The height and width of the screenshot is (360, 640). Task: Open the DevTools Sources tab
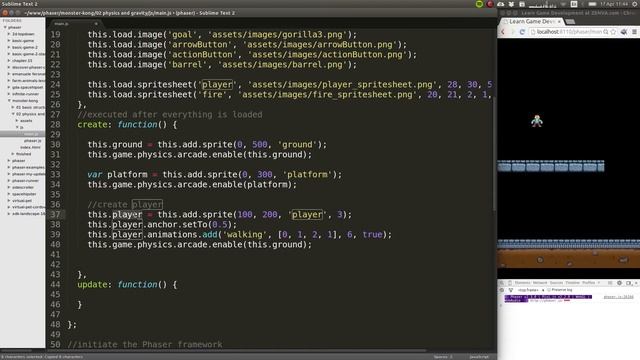point(556,283)
